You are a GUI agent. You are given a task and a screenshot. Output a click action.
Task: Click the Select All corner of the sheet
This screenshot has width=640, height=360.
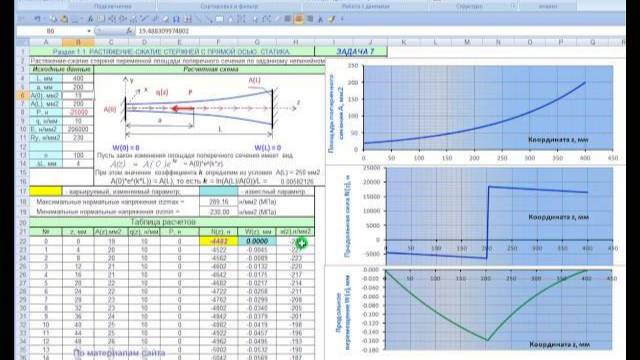pos(23,42)
